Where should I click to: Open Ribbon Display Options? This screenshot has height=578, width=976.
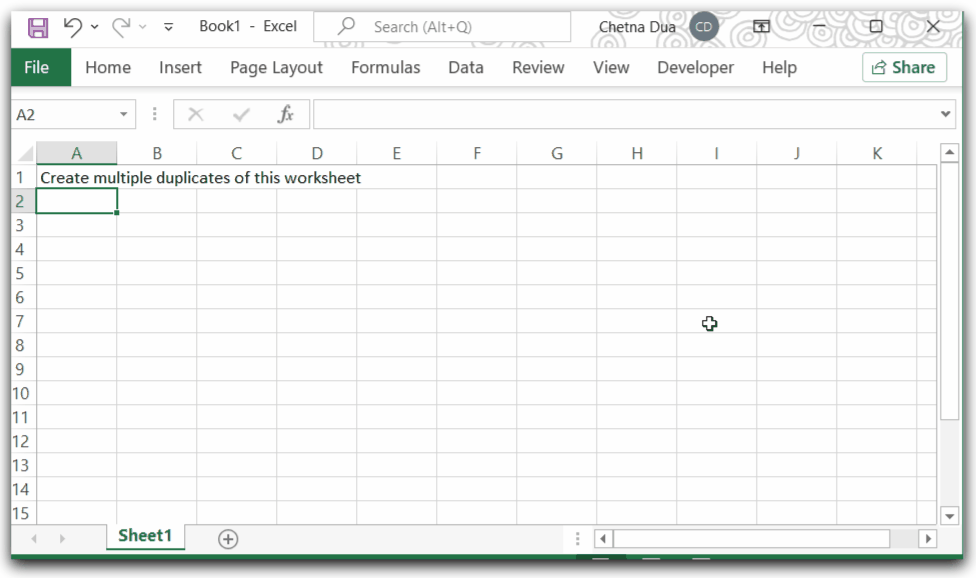(762, 26)
